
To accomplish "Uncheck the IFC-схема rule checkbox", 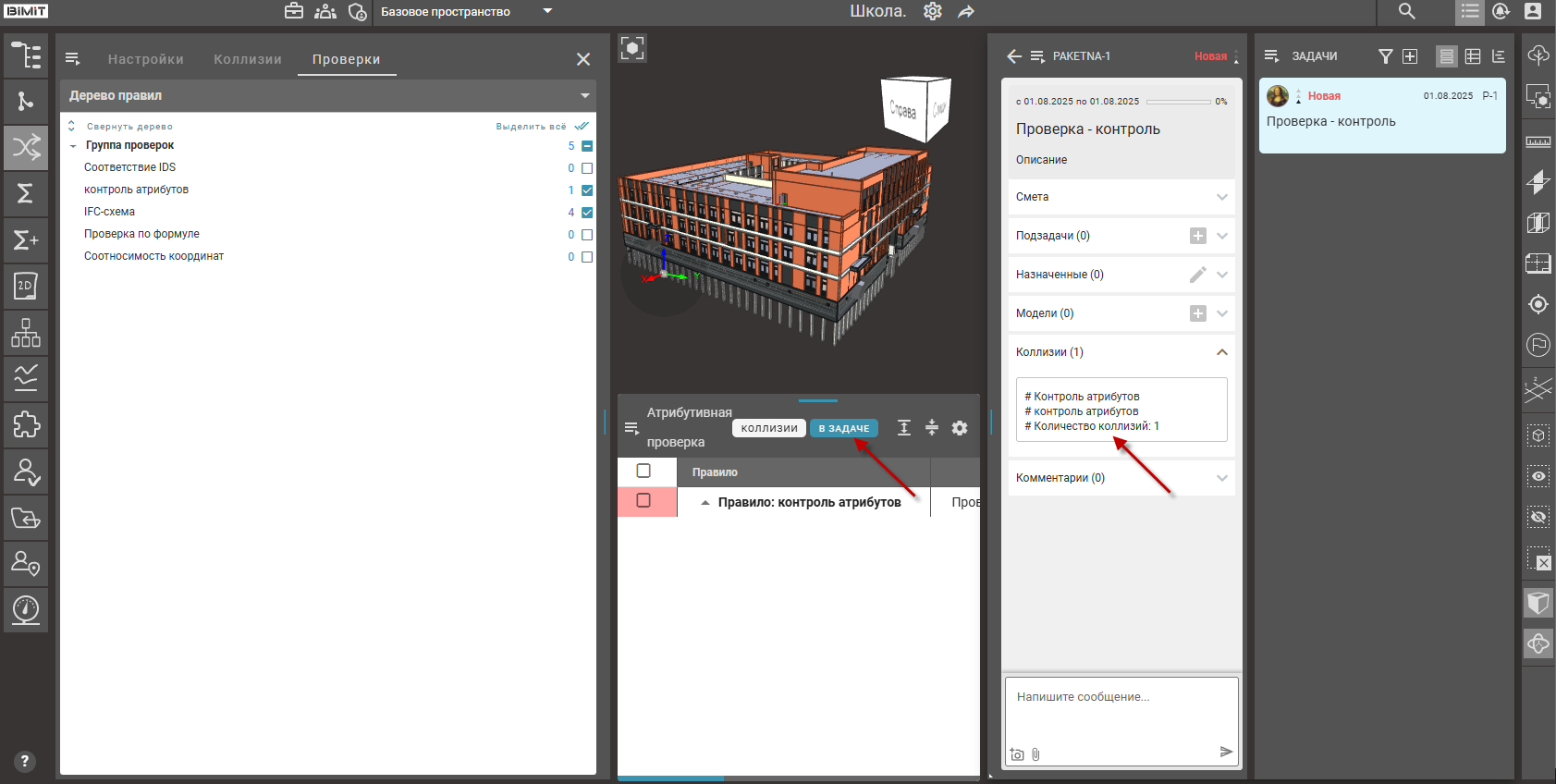I will pyautogui.click(x=587, y=213).
